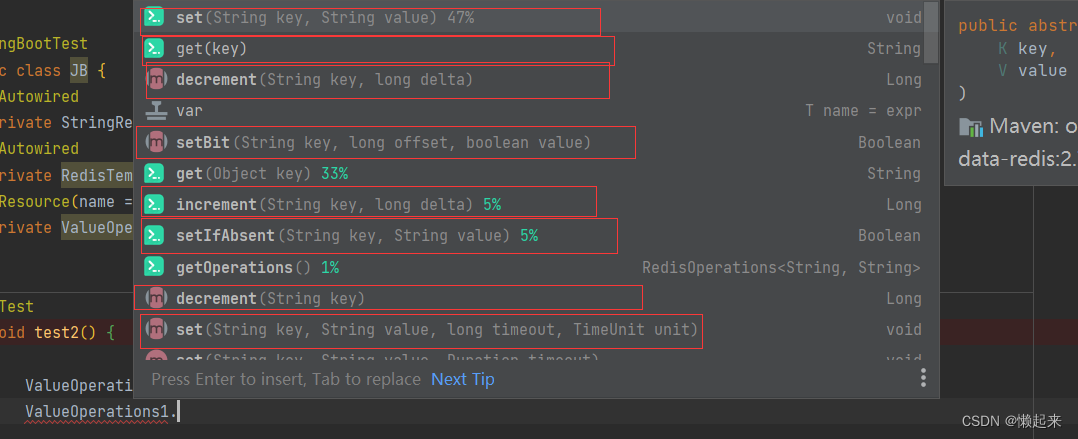1078x439 pixels.
Task: Place cursor after ValueOperations1. in editor
Action: pyautogui.click(x=179, y=411)
